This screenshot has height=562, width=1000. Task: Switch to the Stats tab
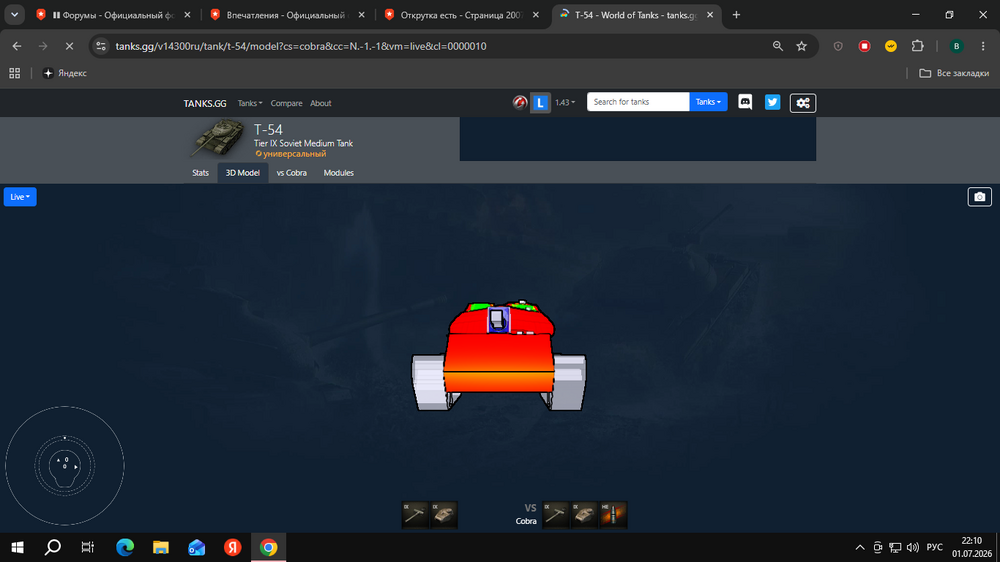pyautogui.click(x=200, y=173)
